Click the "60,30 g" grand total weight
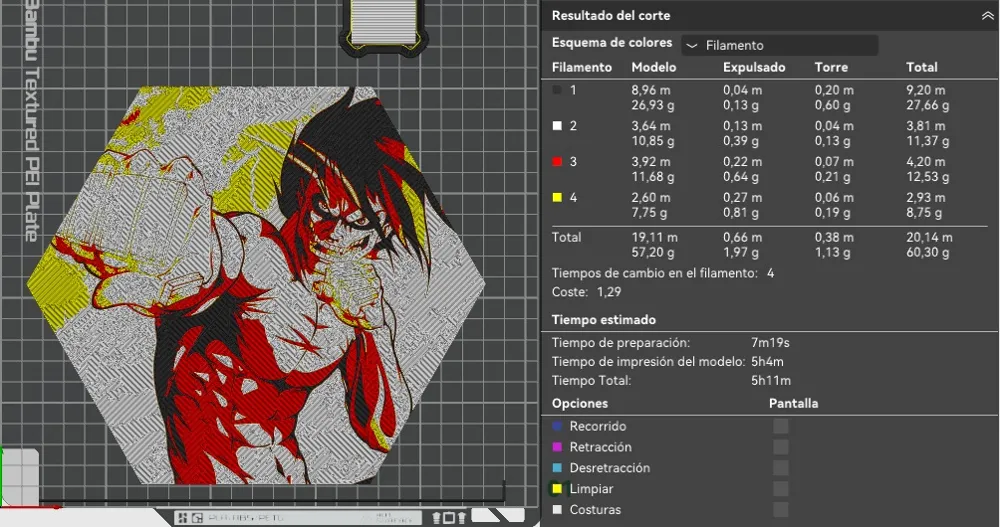The image size is (1000, 527). (928, 253)
